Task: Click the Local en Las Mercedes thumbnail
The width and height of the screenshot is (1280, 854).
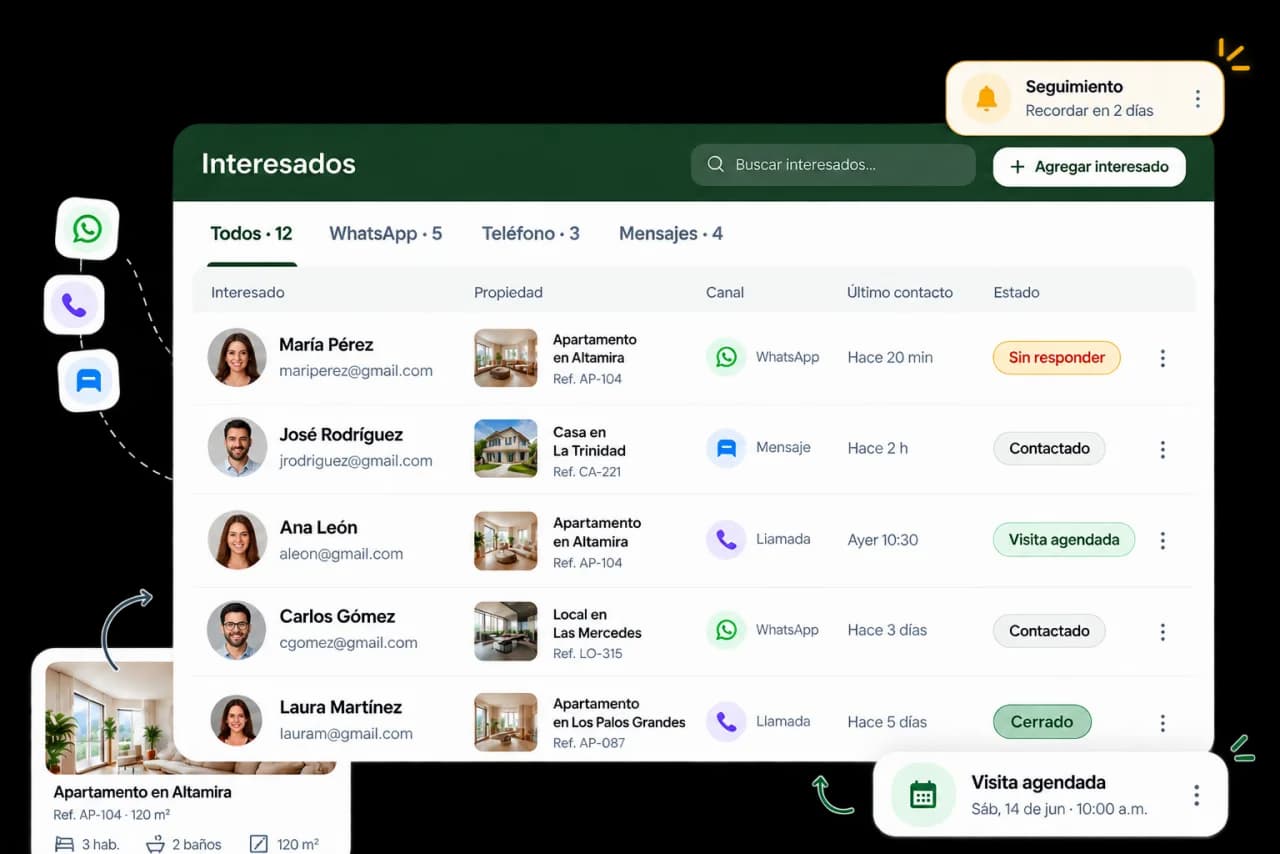Action: click(x=505, y=630)
